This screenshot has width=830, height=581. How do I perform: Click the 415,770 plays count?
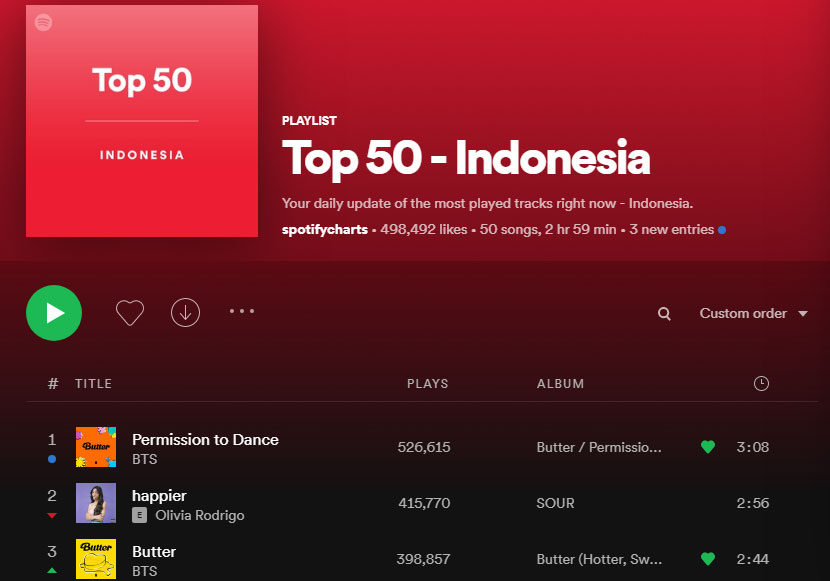(x=424, y=503)
